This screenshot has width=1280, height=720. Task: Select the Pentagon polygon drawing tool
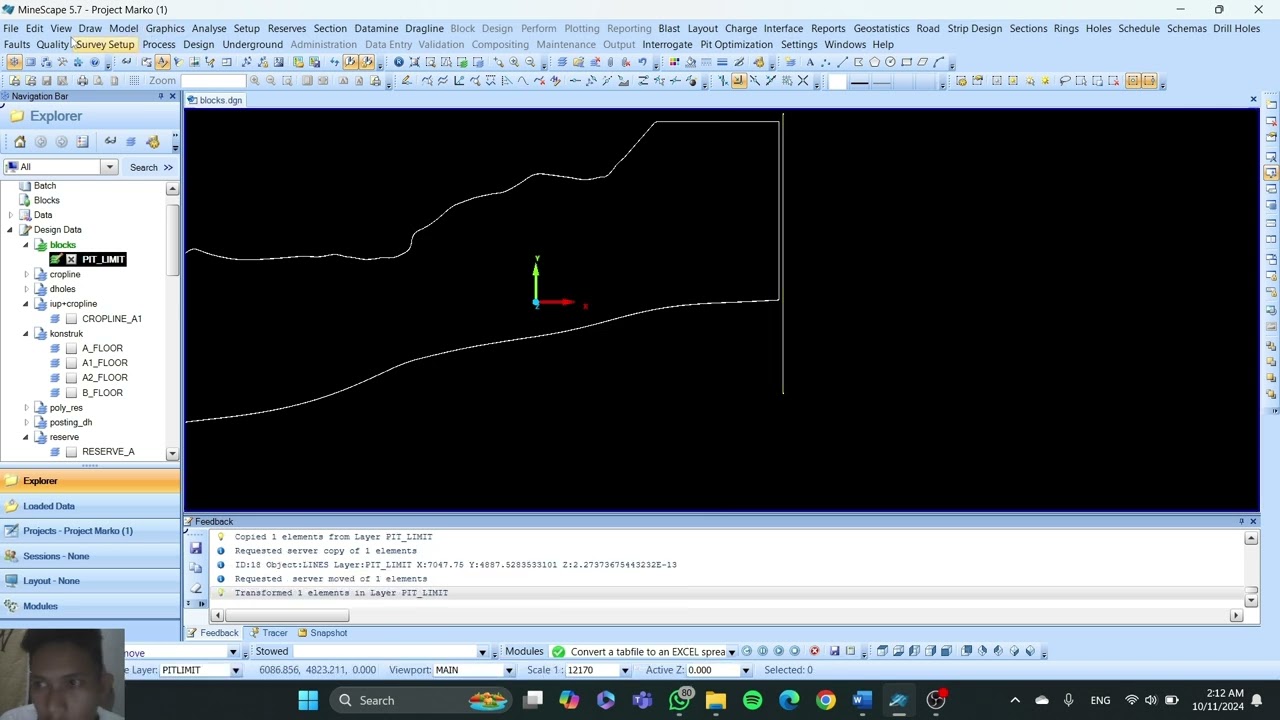[x=874, y=62]
